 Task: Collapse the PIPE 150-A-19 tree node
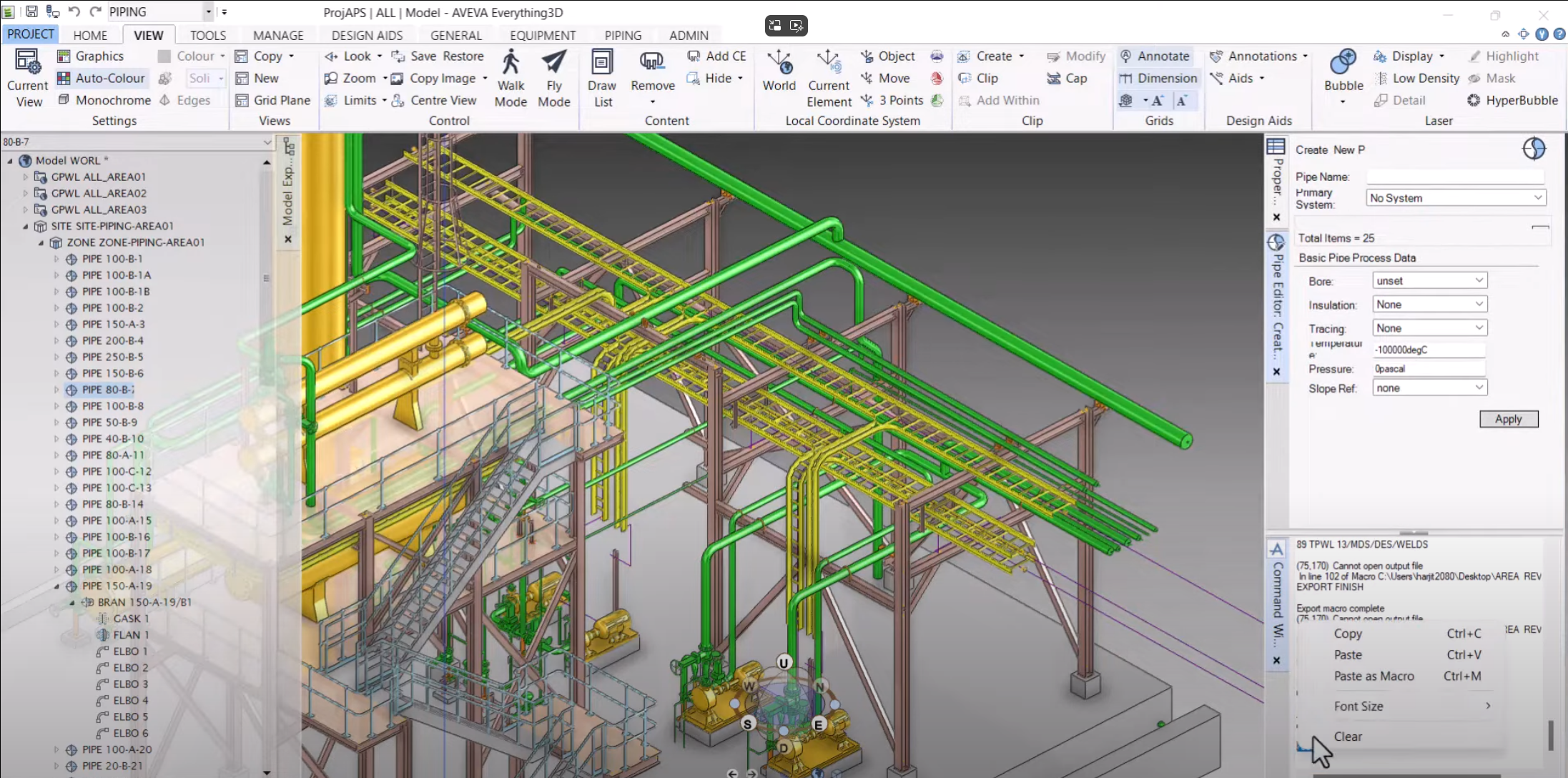tap(57, 586)
